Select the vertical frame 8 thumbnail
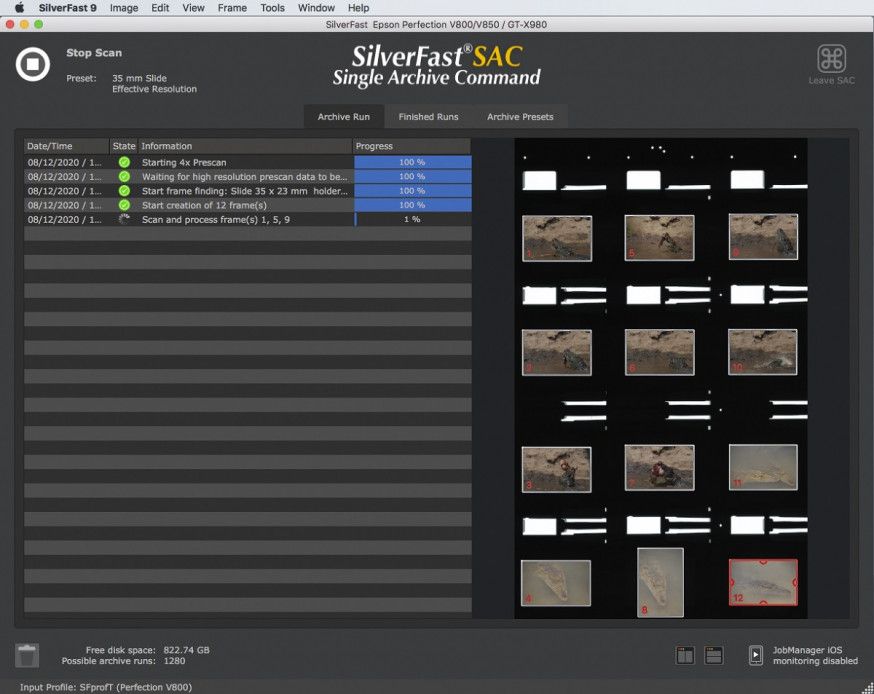874x694 pixels. [x=660, y=580]
